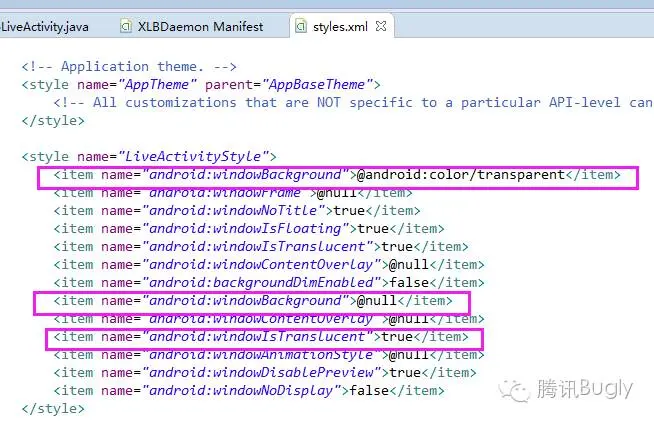Click the windowDisablePreview item line
This screenshot has height=421, width=654.
pos(264,373)
